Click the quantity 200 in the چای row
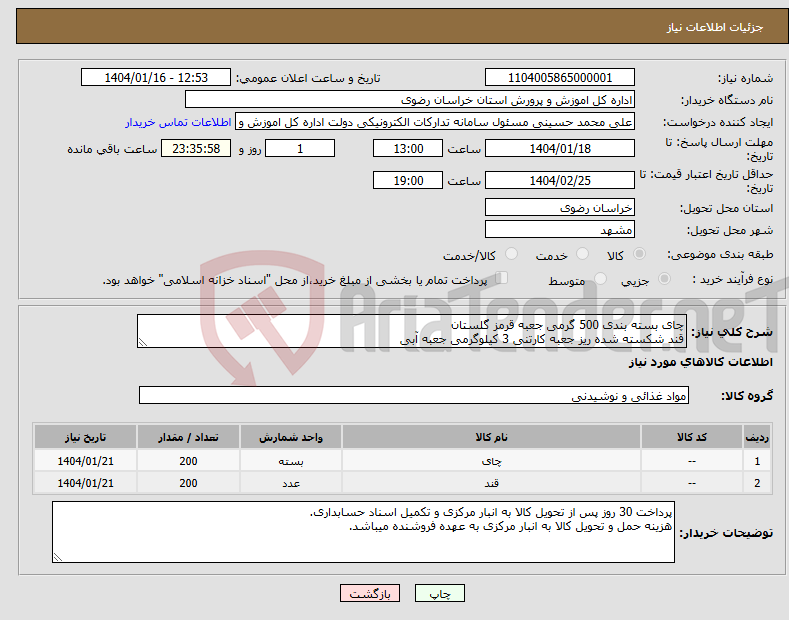 (x=188, y=461)
